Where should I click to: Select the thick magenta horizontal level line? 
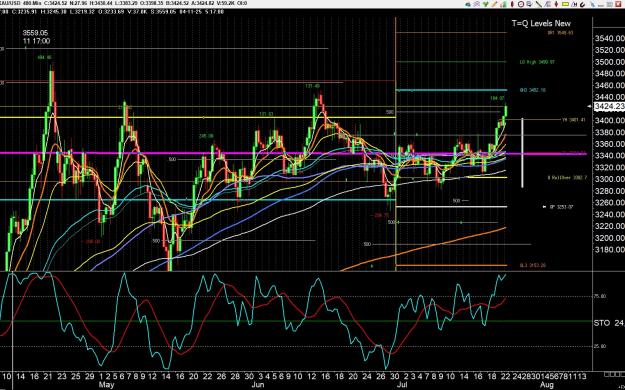pyautogui.click(x=293, y=153)
